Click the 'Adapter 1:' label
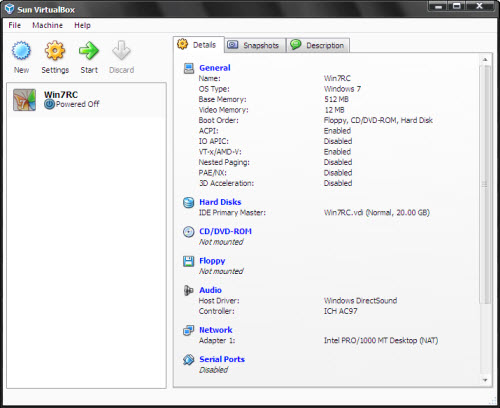500x408 pixels. click(x=217, y=341)
